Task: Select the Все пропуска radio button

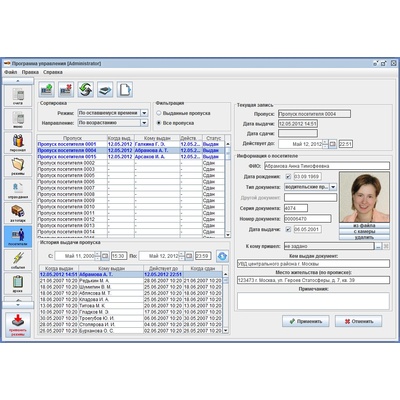Action: [159, 123]
